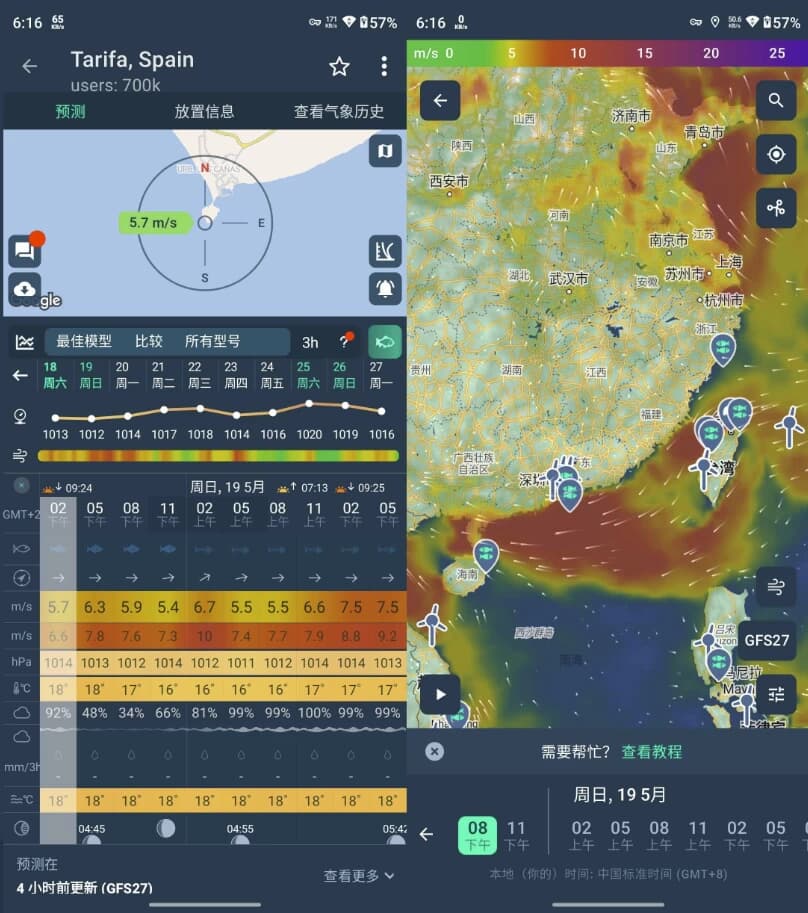Image resolution: width=808 pixels, height=913 pixels.
Task: Center map on current location
Action: [777, 155]
